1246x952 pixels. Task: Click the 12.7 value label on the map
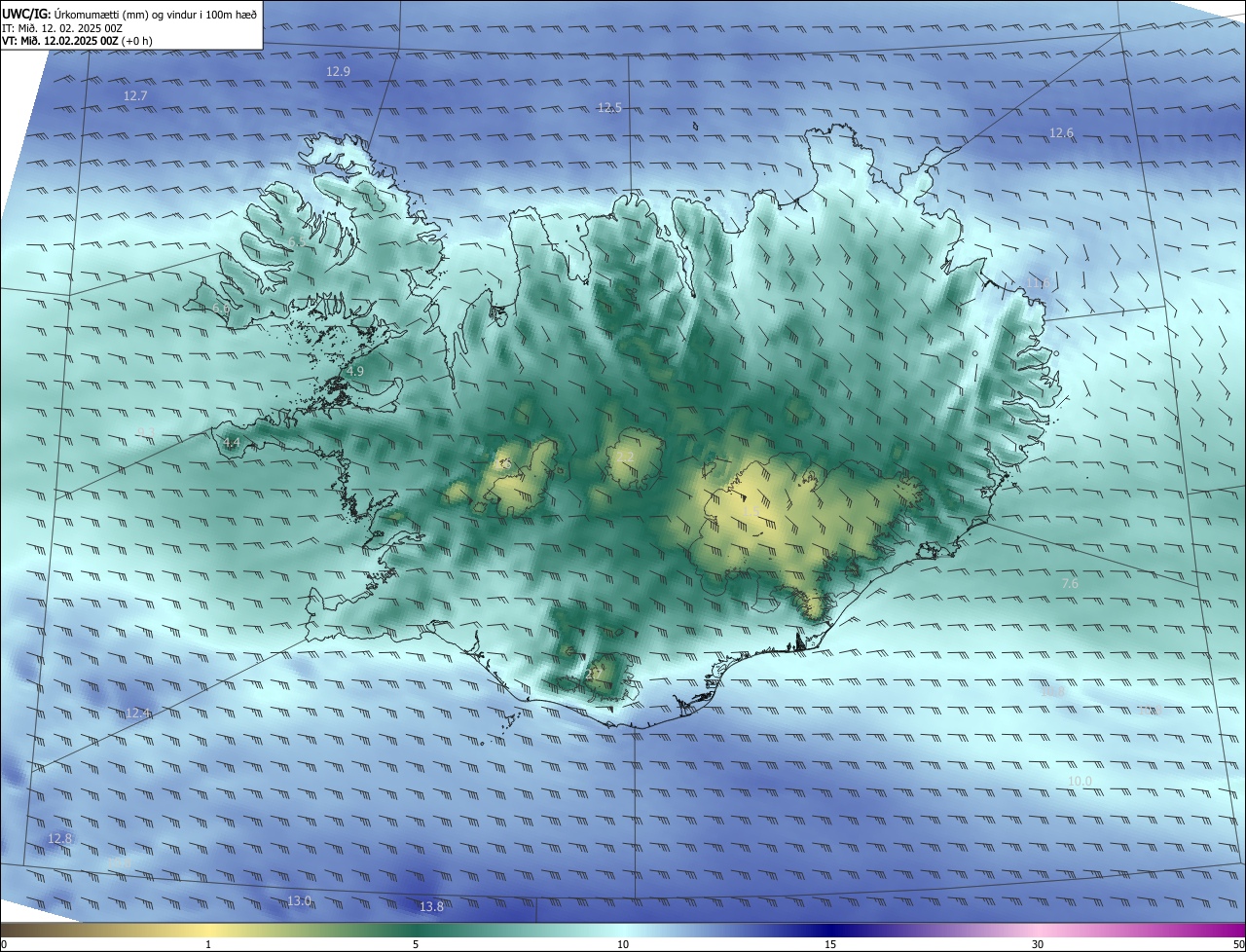tap(135, 96)
